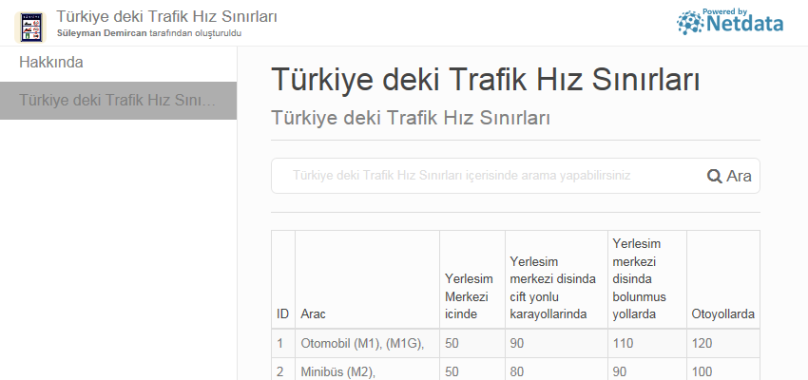Open the Powered by Netdata logo link
Viewport: 808px width, 380px height.
pyautogui.click(x=730, y=22)
